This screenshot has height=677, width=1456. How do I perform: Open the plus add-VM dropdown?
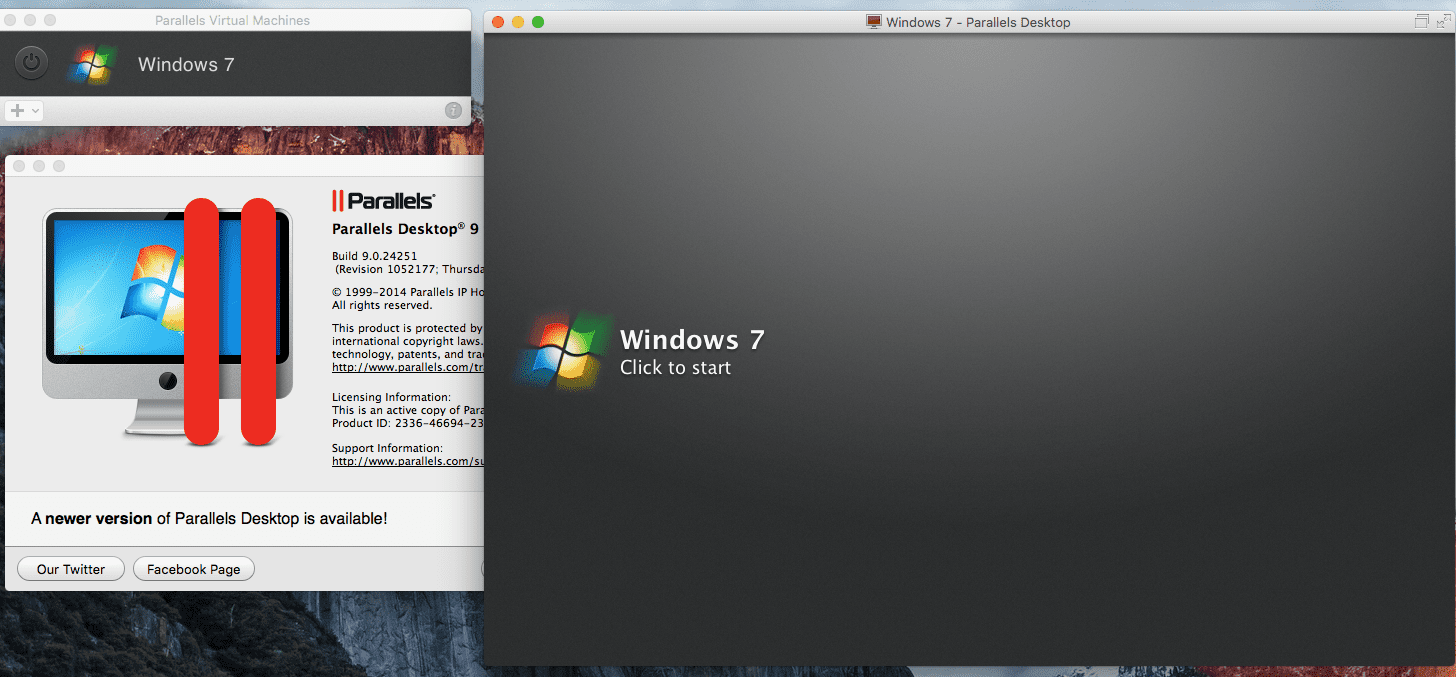tap(23, 111)
